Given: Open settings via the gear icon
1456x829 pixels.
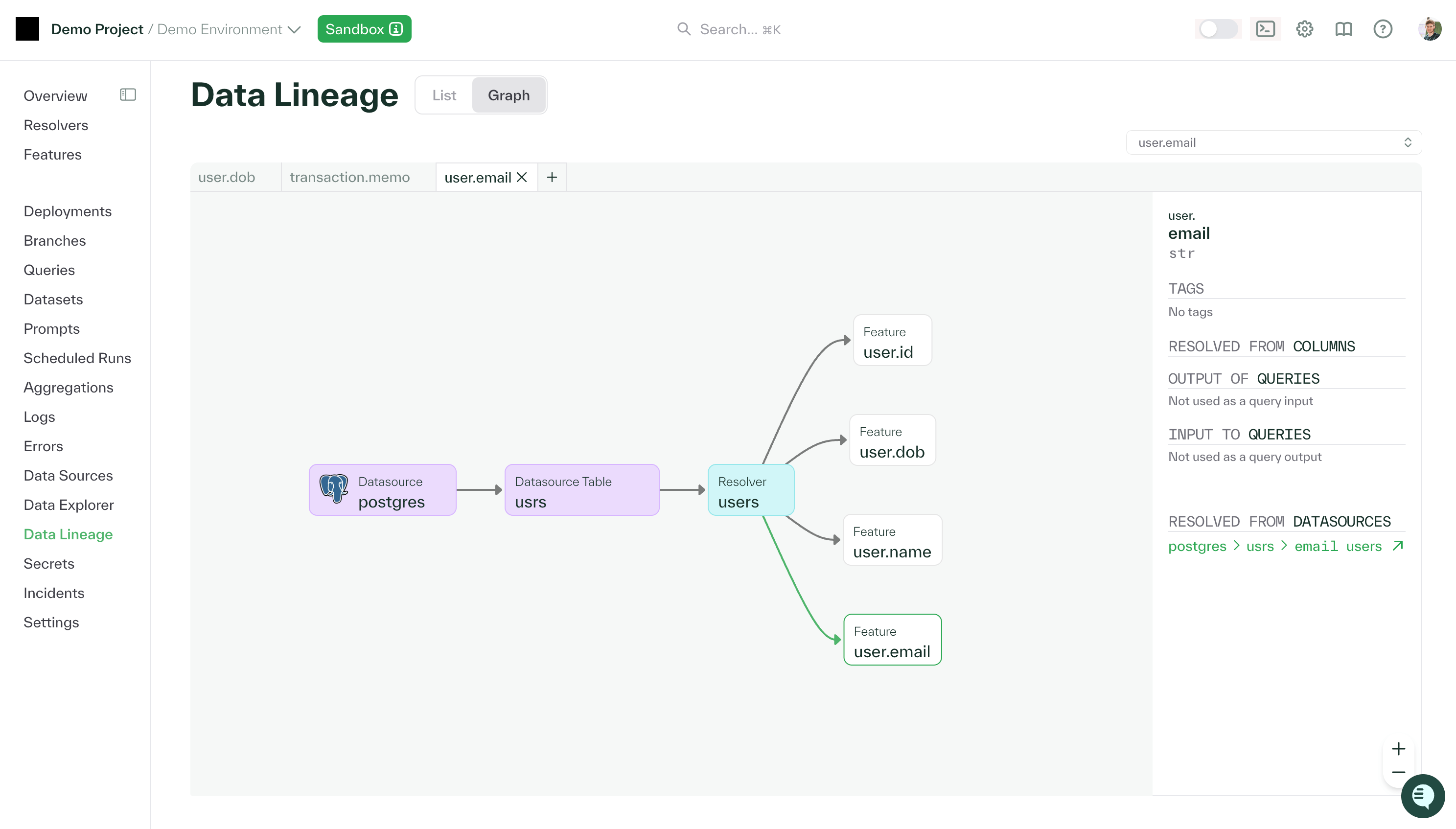Looking at the screenshot, I should (x=1305, y=28).
